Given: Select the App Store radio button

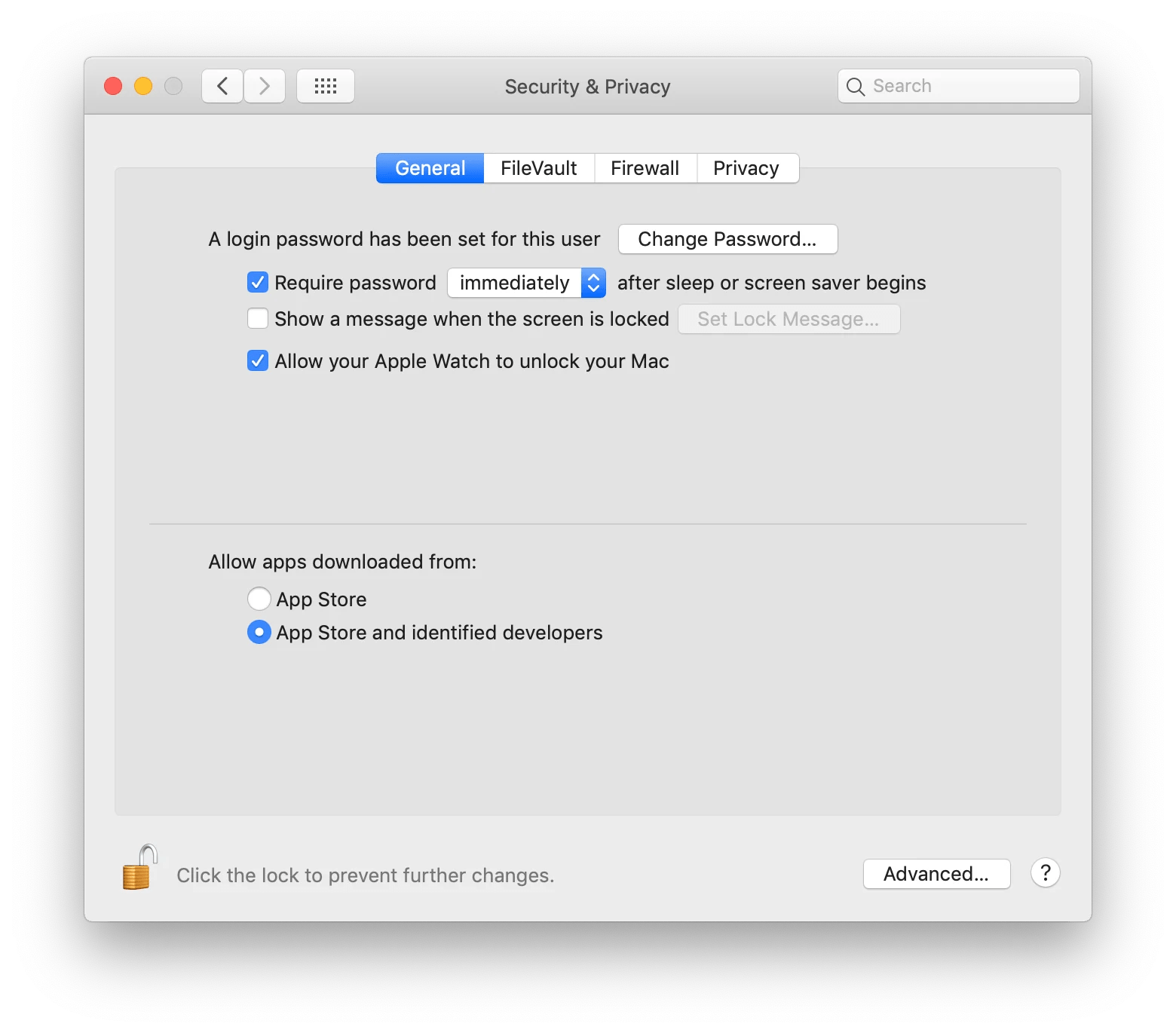Looking at the screenshot, I should click(x=259, y=598).
